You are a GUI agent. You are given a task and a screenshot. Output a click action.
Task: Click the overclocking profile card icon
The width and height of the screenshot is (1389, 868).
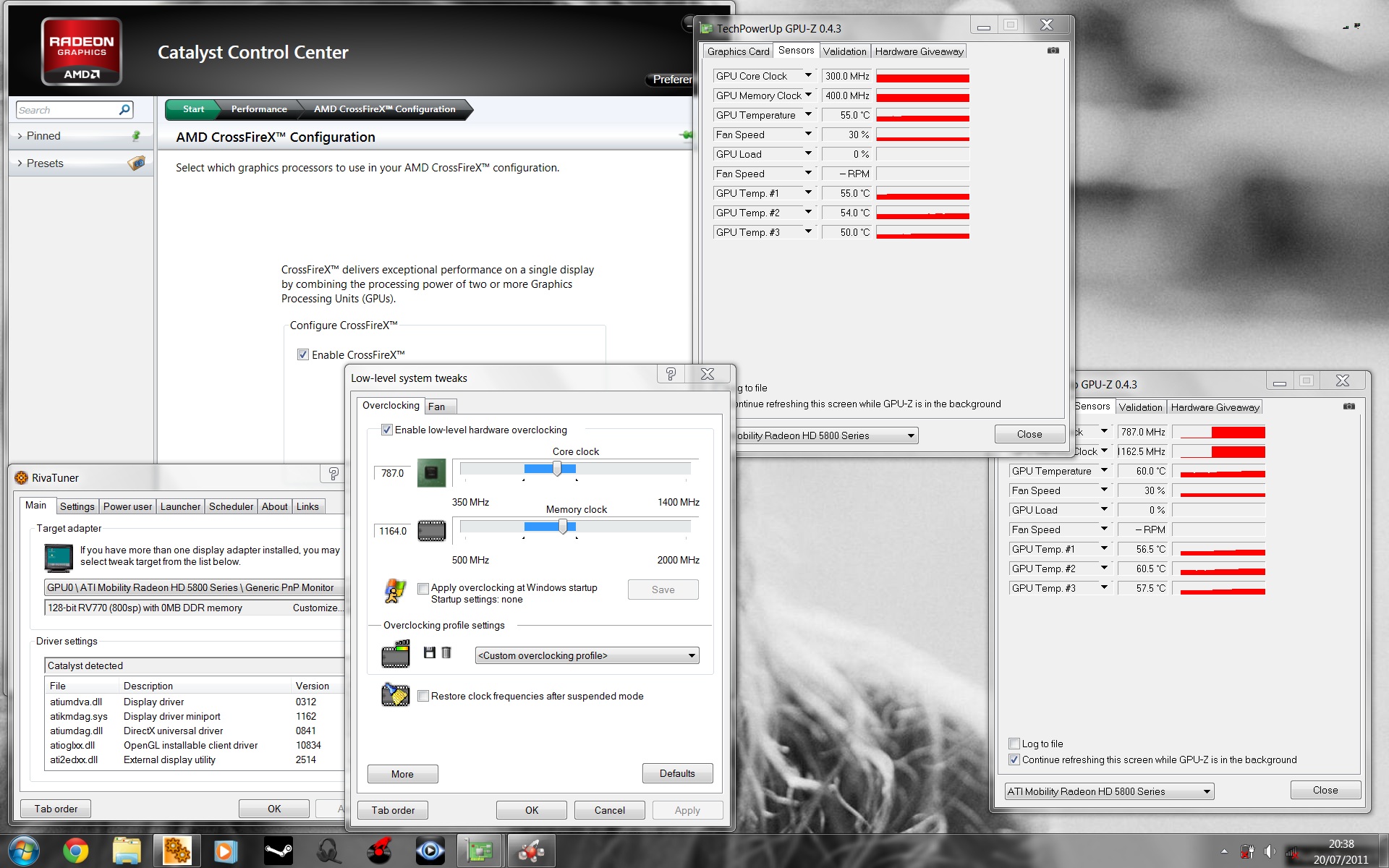coord(395,654)
